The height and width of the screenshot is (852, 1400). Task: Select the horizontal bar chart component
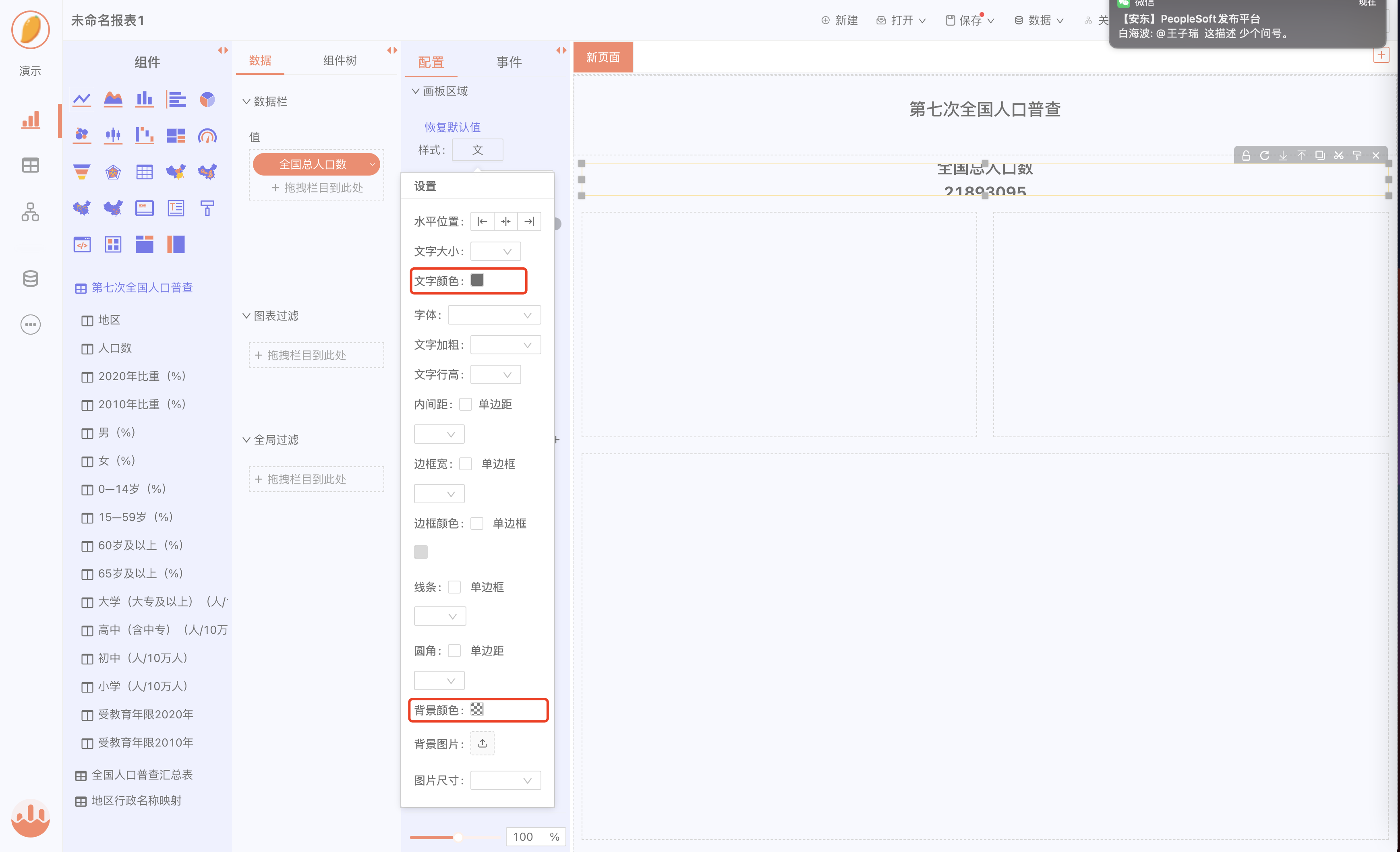[x=176, y=99]
